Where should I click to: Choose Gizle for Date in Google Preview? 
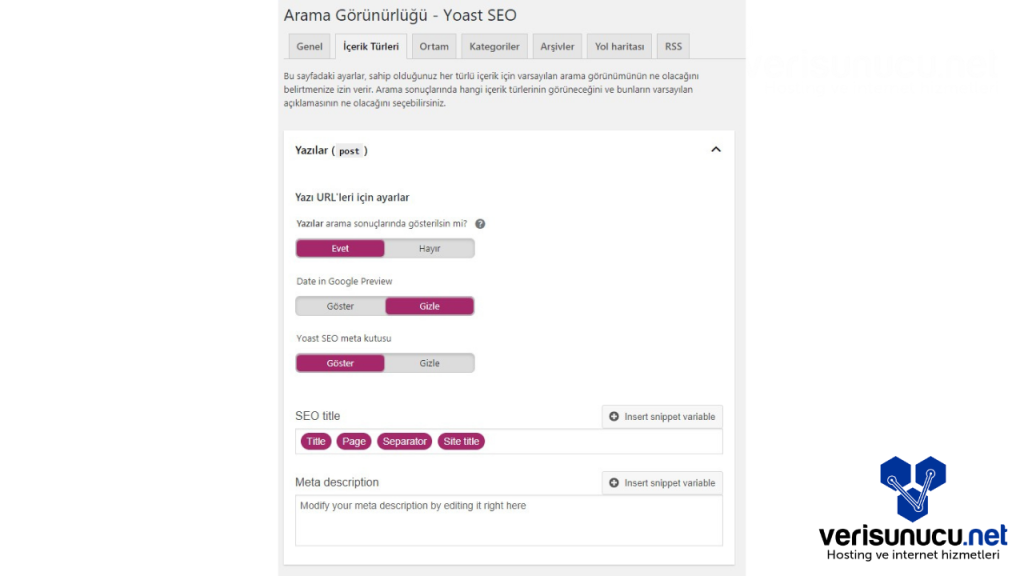point(429,306)
